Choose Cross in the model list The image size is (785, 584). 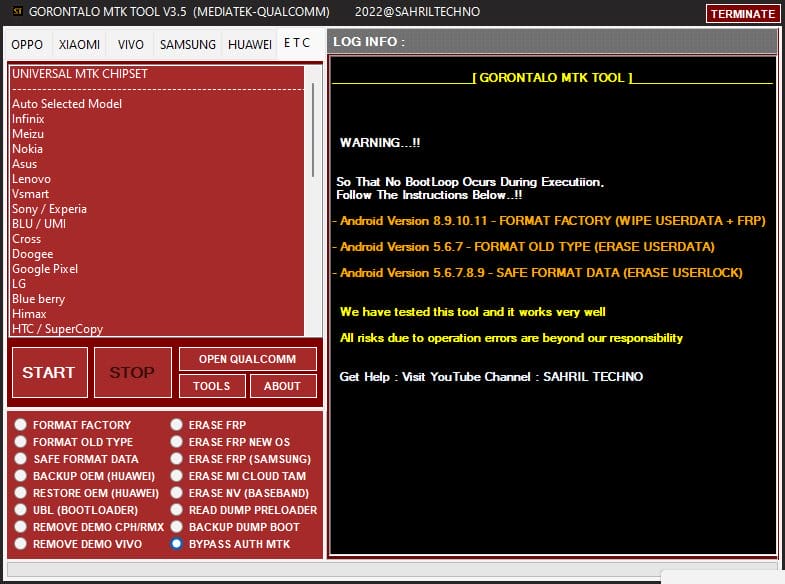click(157, 239)
